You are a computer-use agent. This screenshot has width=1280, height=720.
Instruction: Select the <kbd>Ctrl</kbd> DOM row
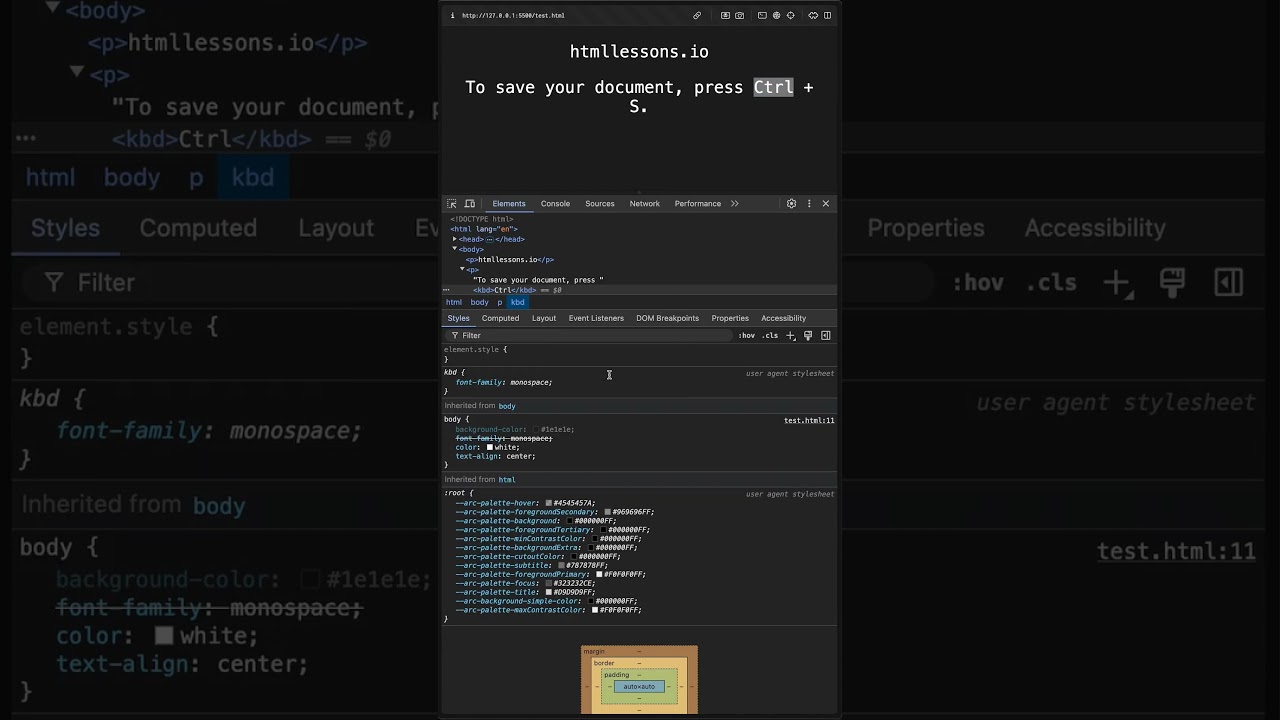click(x=505, y=290)
